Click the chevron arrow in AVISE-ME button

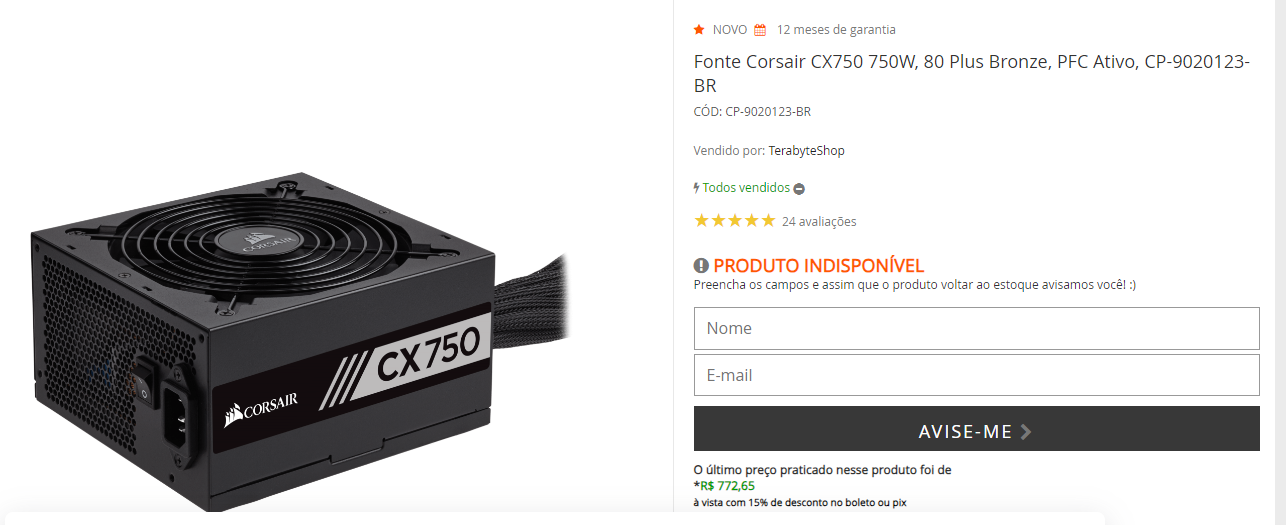click(1026, 432)
